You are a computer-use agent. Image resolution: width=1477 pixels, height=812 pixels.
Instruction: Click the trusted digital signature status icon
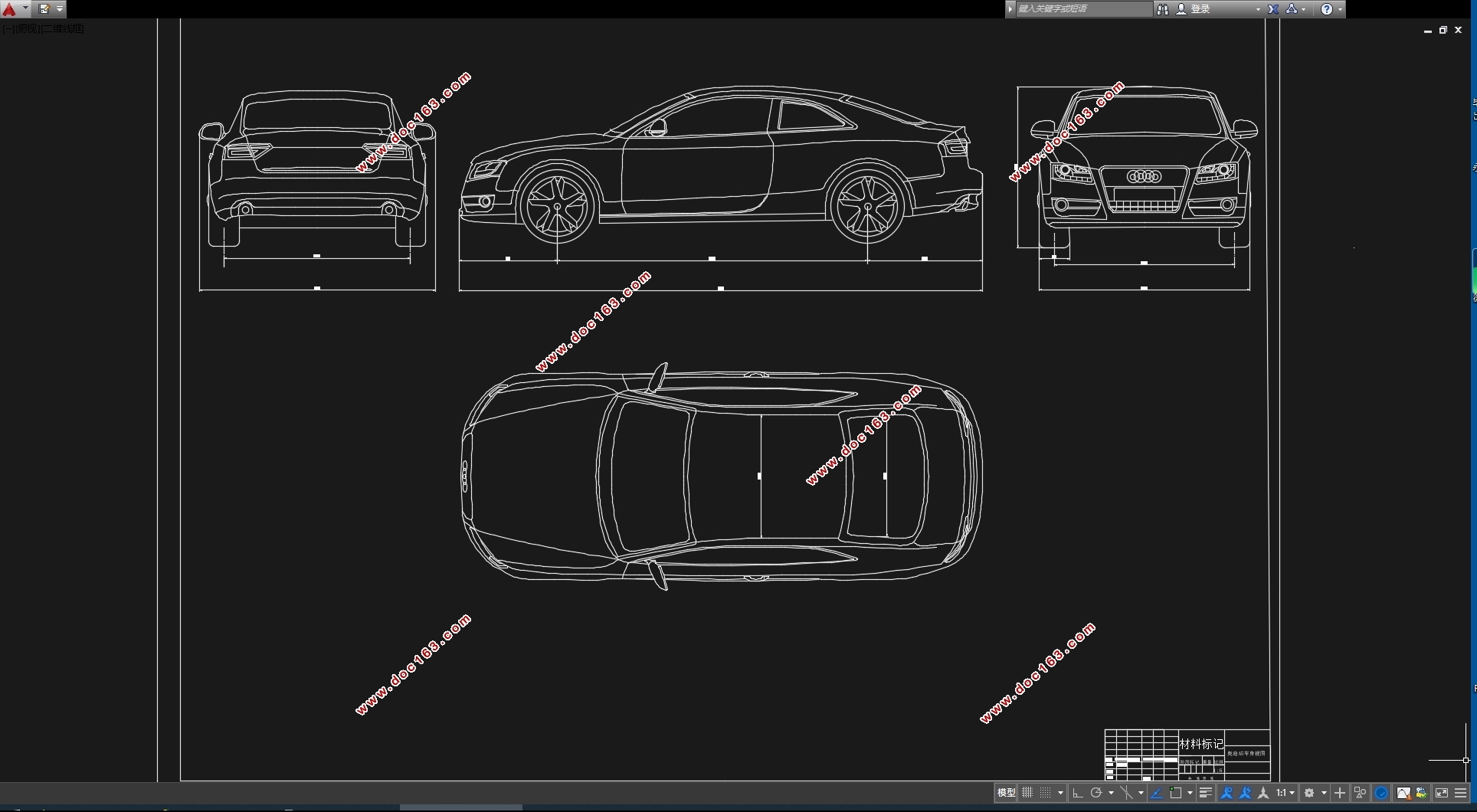click(x=1421, y=793)
